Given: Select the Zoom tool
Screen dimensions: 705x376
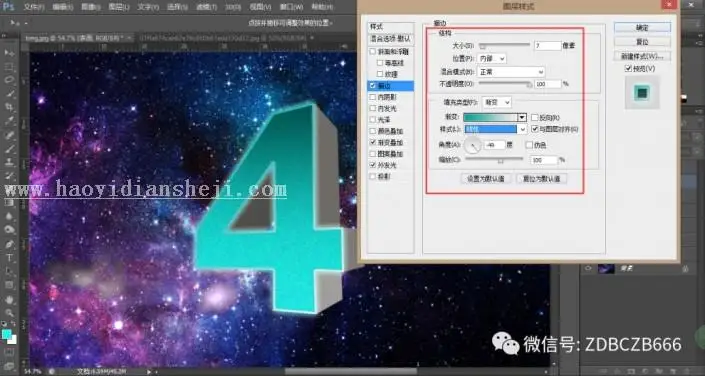Looking at the screenshot, I should [9, 313].
